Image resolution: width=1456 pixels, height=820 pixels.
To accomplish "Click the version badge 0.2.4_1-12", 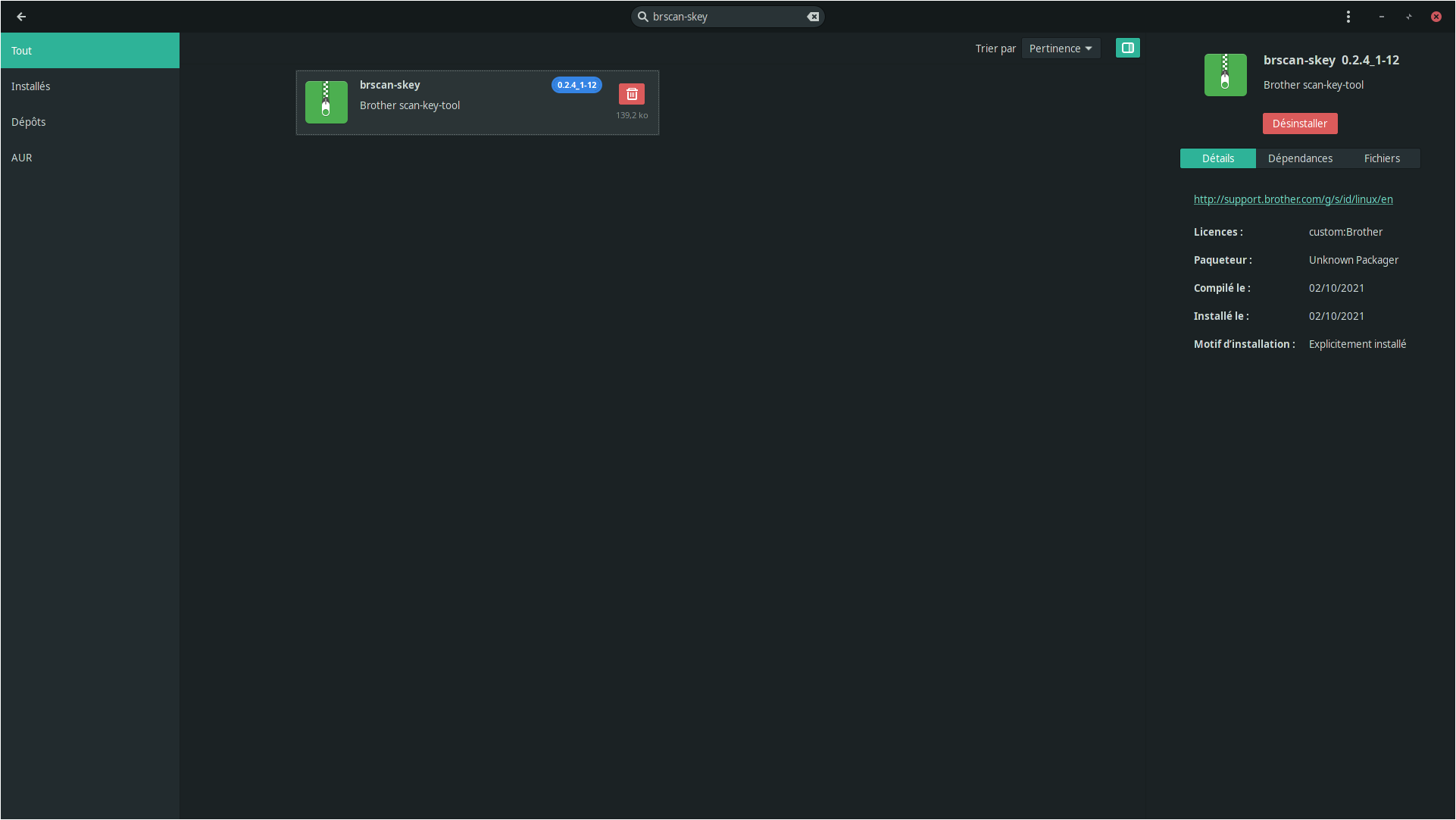I will [576, 85].
